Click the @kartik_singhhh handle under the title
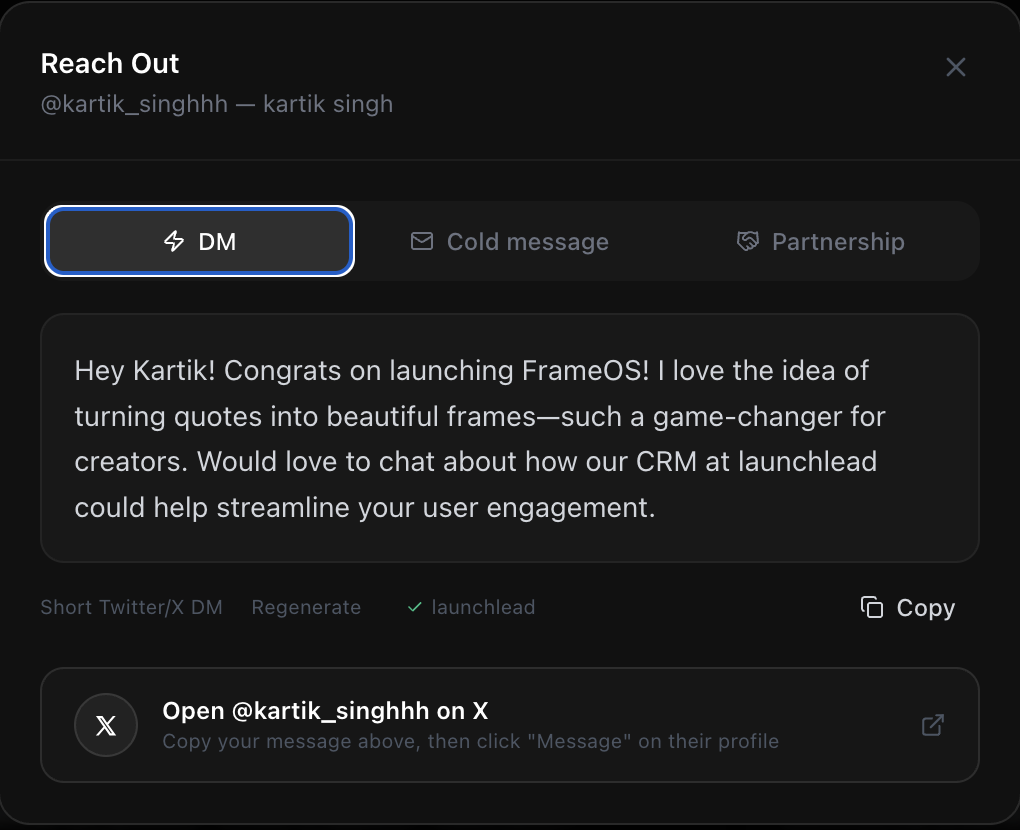Screen dimensions: 1020x830 [134, 104]
